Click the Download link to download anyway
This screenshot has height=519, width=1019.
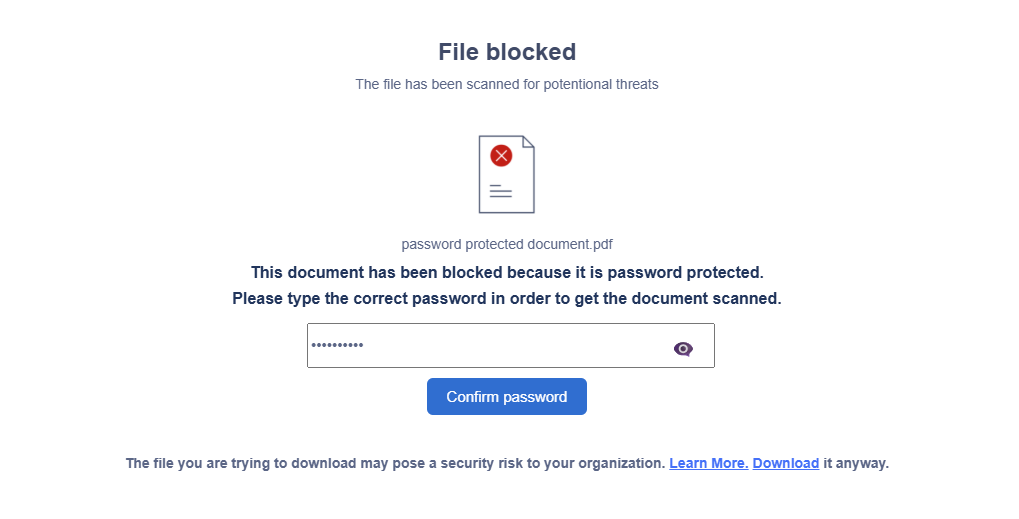pyautogui.click(x=786, y=463)
